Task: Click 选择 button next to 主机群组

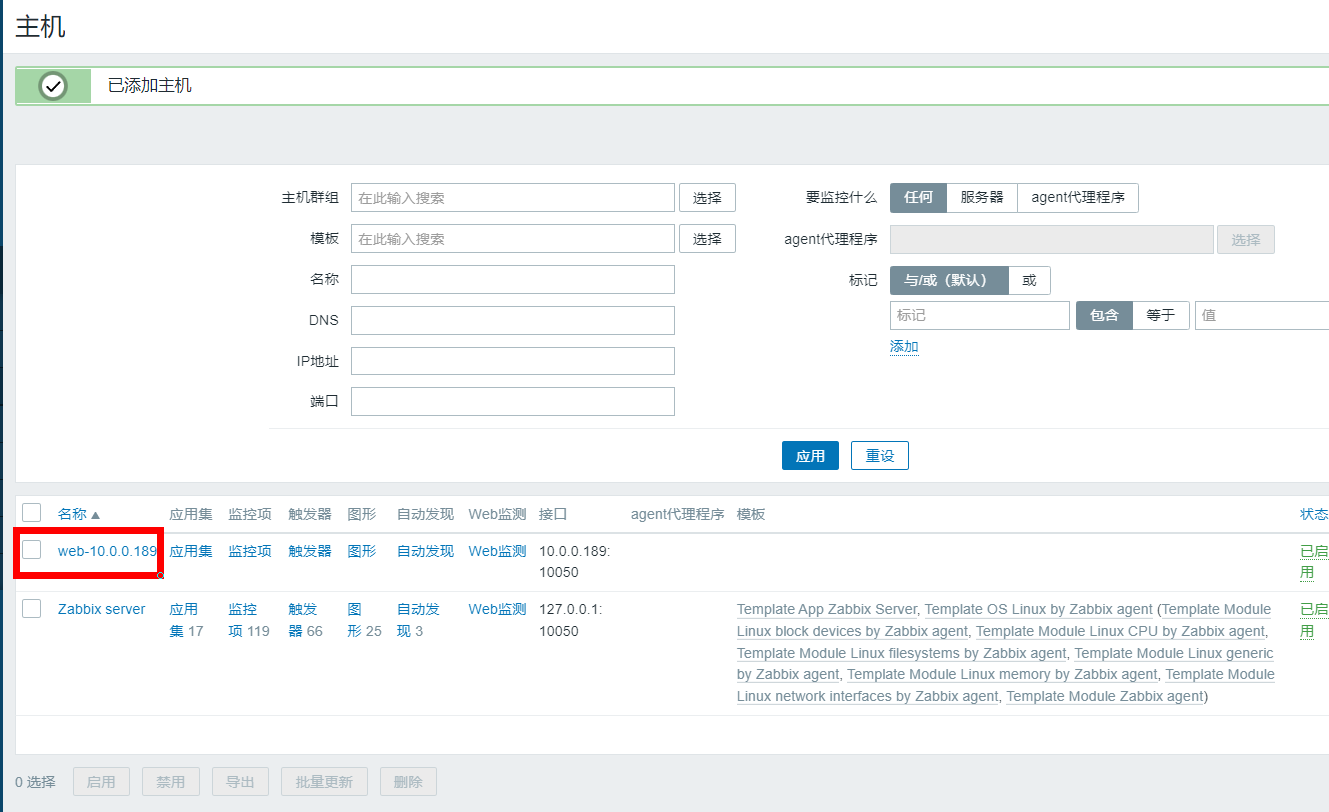Action: coord(707,198)
